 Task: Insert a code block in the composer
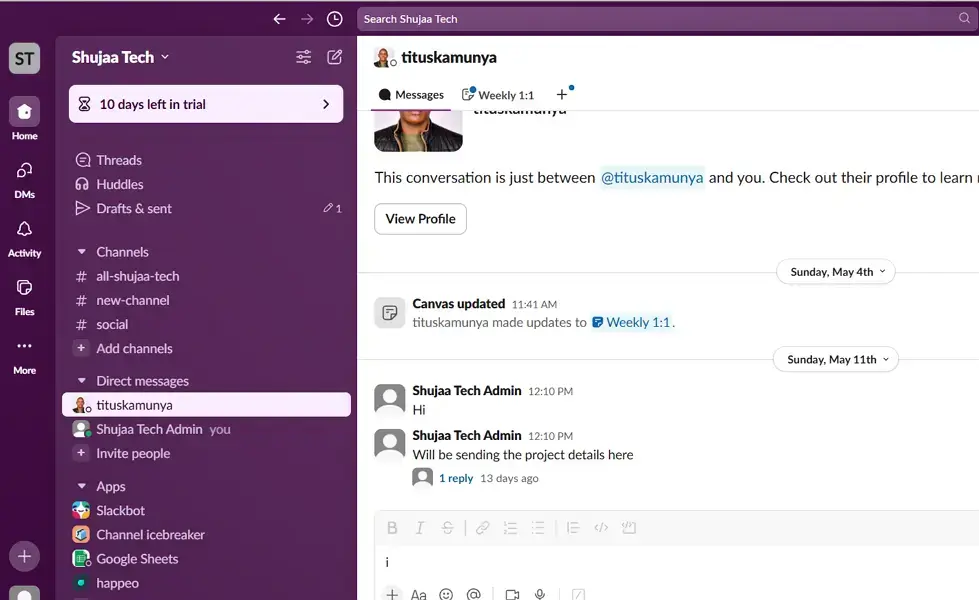629,528
